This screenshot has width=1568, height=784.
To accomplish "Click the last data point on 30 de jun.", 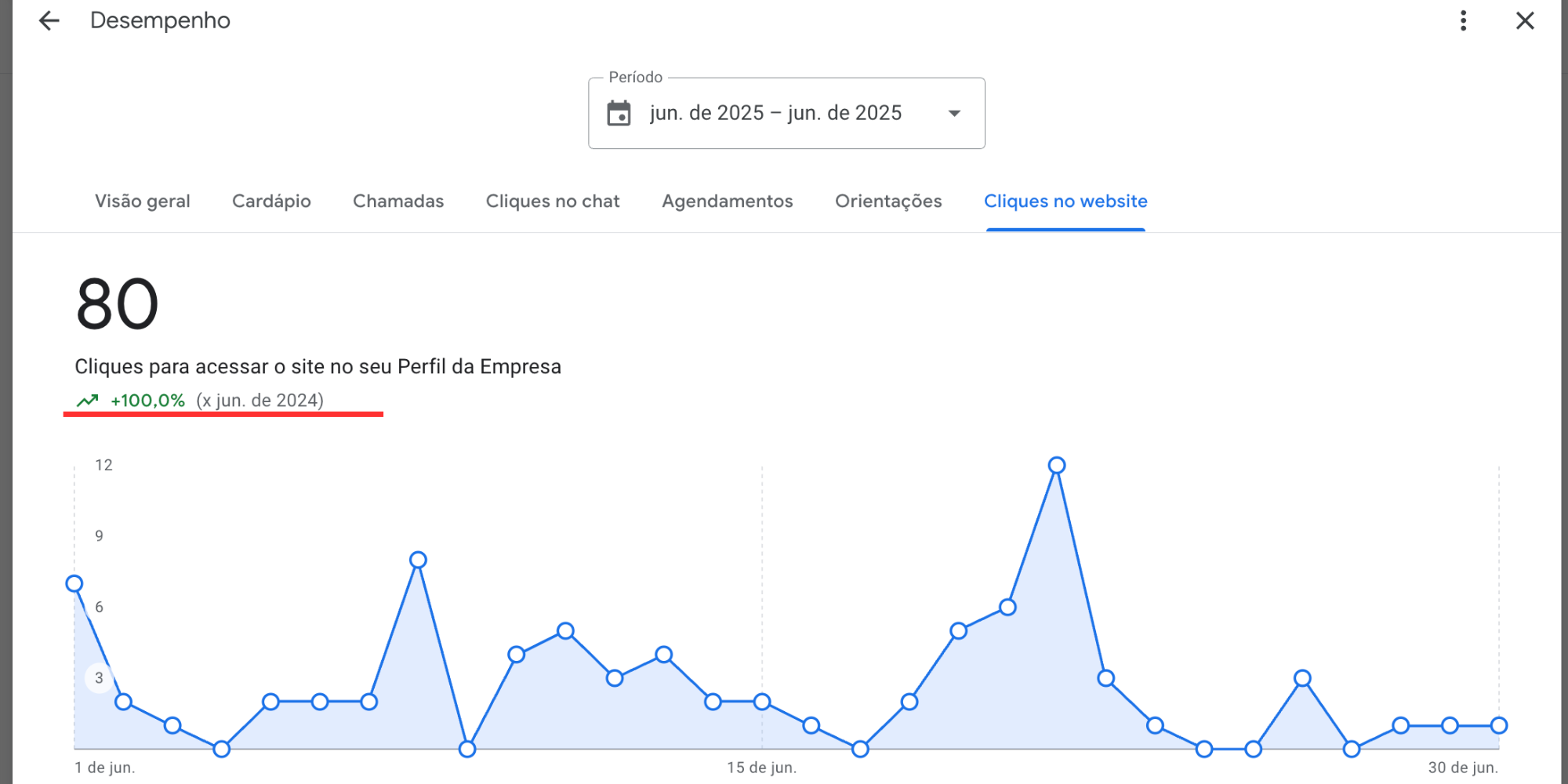I will coord(1498,725).
